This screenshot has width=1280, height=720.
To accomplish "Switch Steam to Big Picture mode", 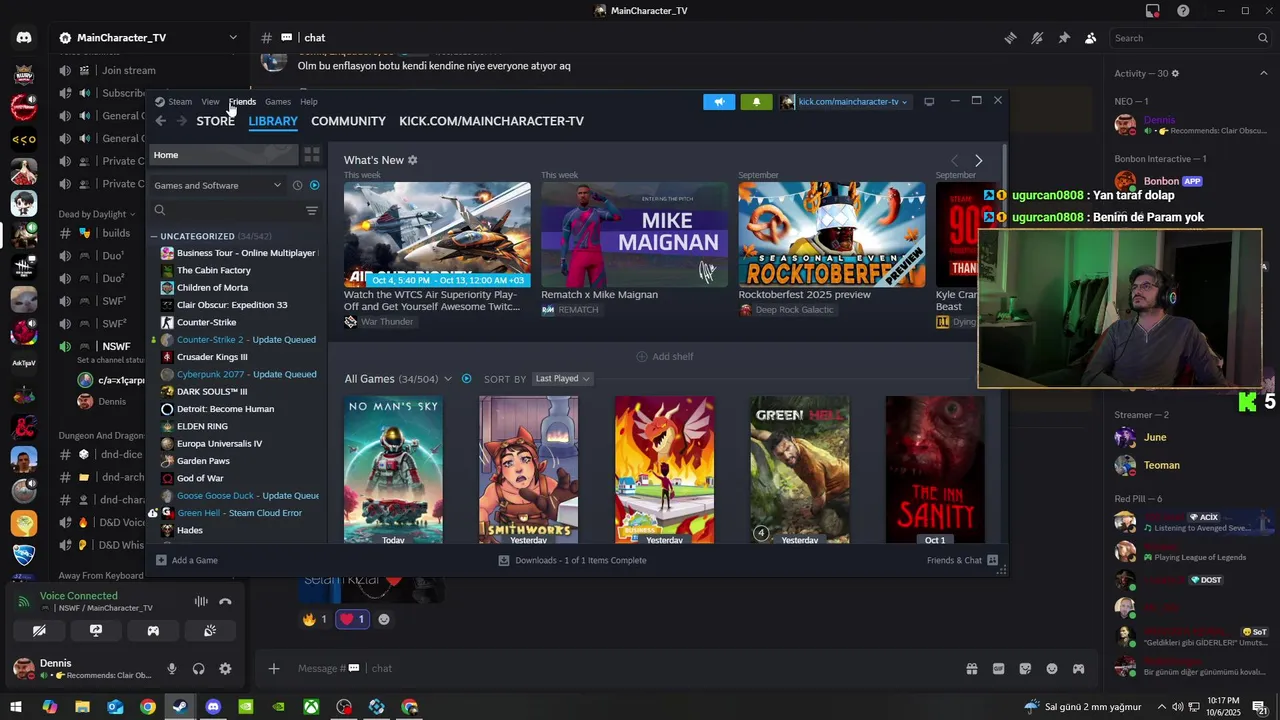I will (x=929, y=101).
